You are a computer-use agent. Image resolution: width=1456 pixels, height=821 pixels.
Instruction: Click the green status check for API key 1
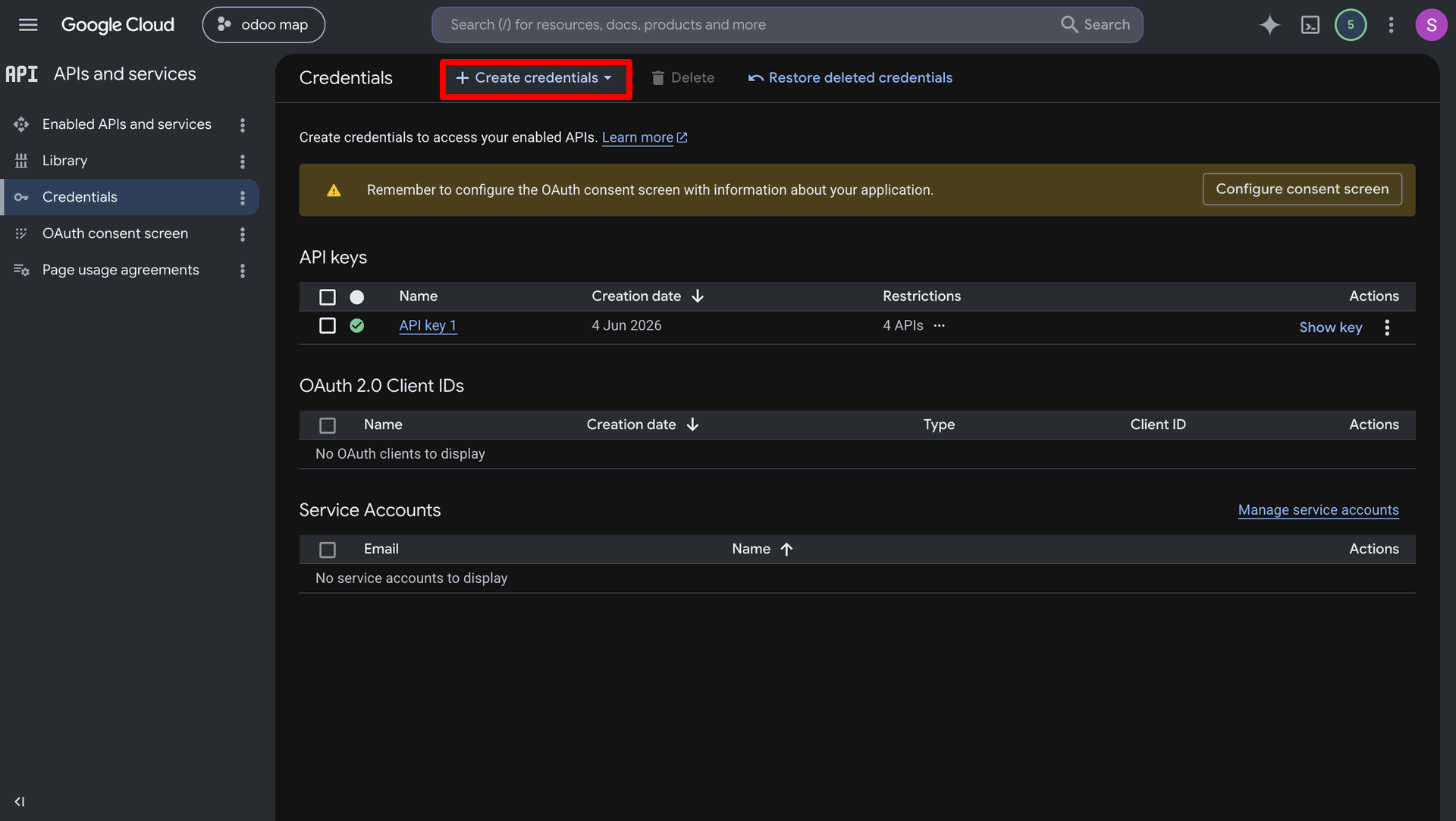click(x=357, y=325)
